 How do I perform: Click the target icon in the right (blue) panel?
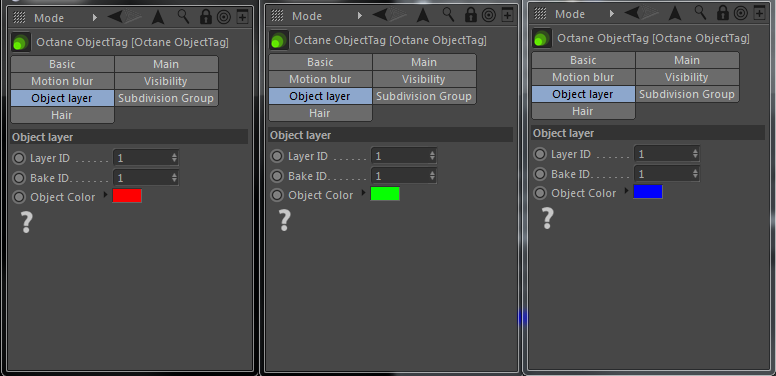[741, 14]
